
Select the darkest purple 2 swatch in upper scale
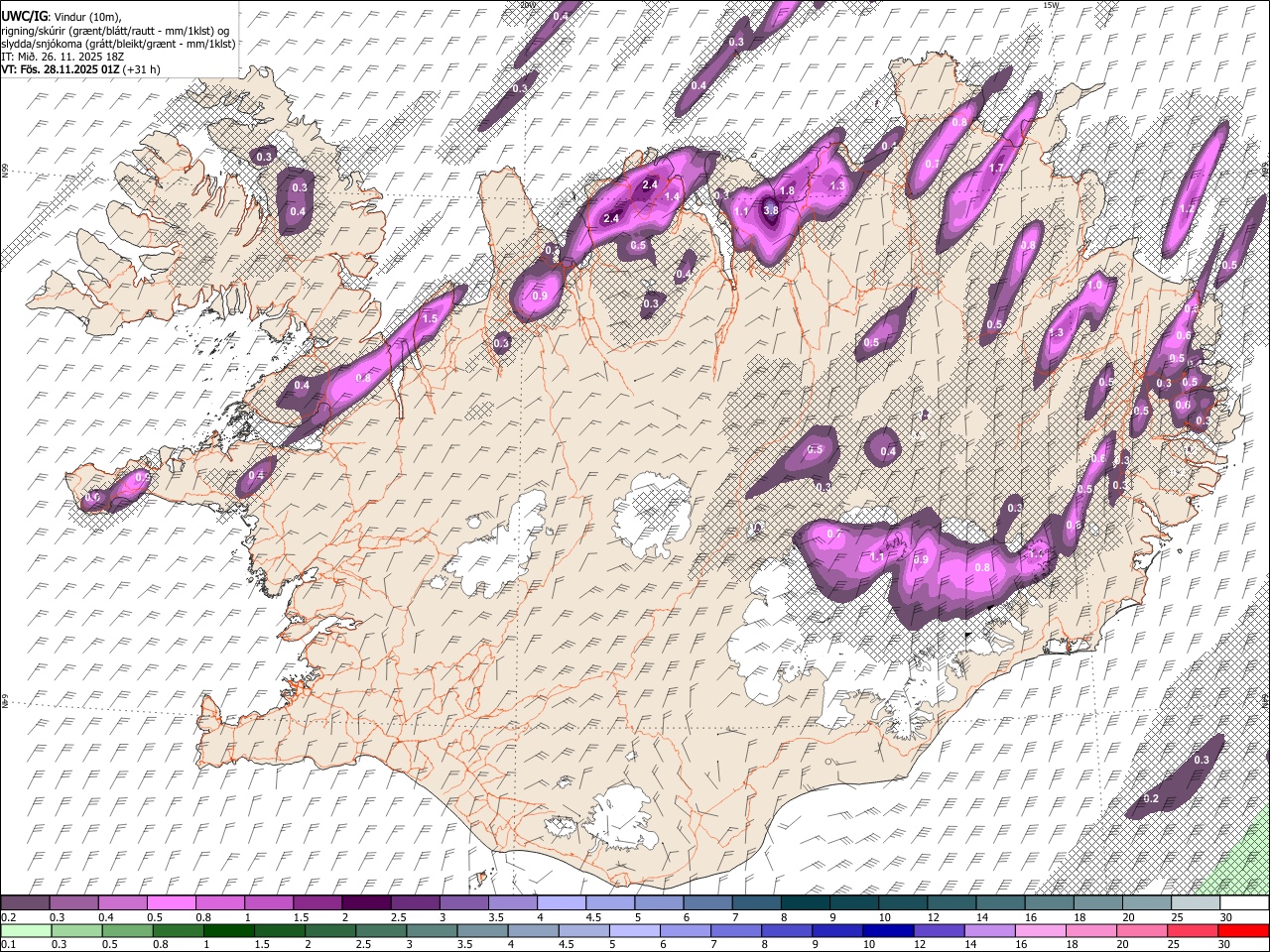[366, 902]
